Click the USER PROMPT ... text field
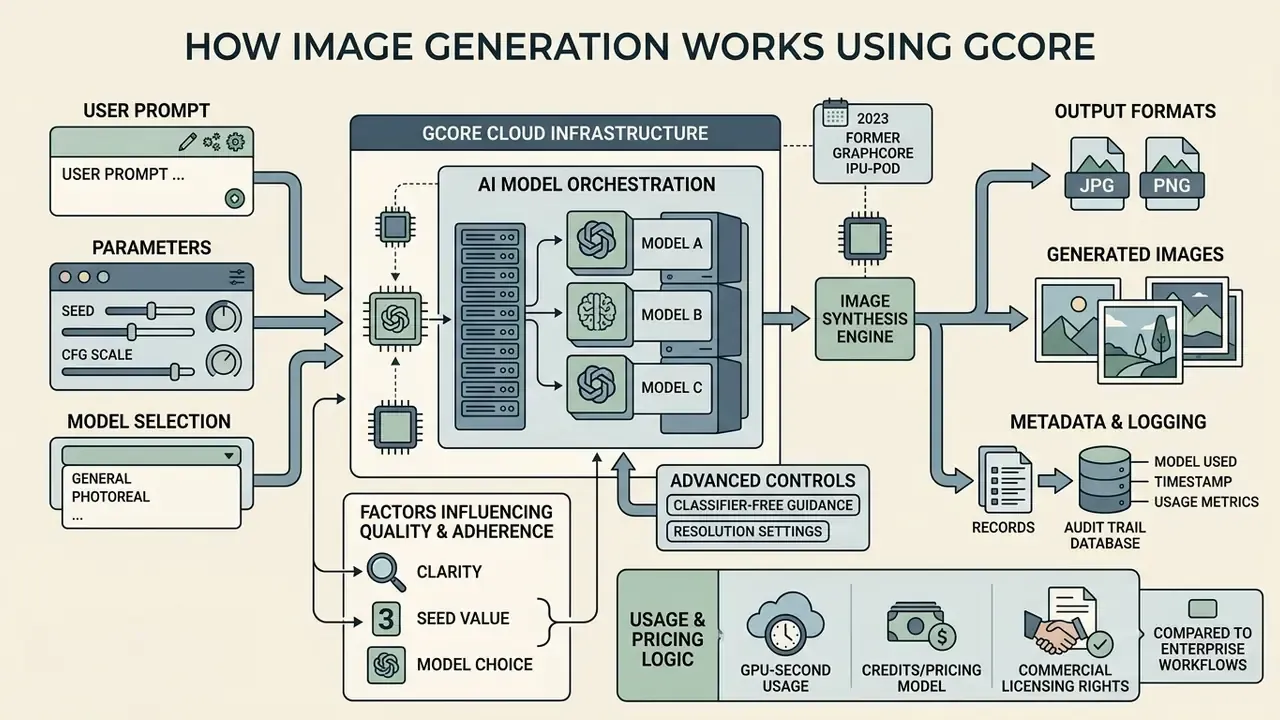The width and height of the screenshot is (1280, 720). [151, 185]
